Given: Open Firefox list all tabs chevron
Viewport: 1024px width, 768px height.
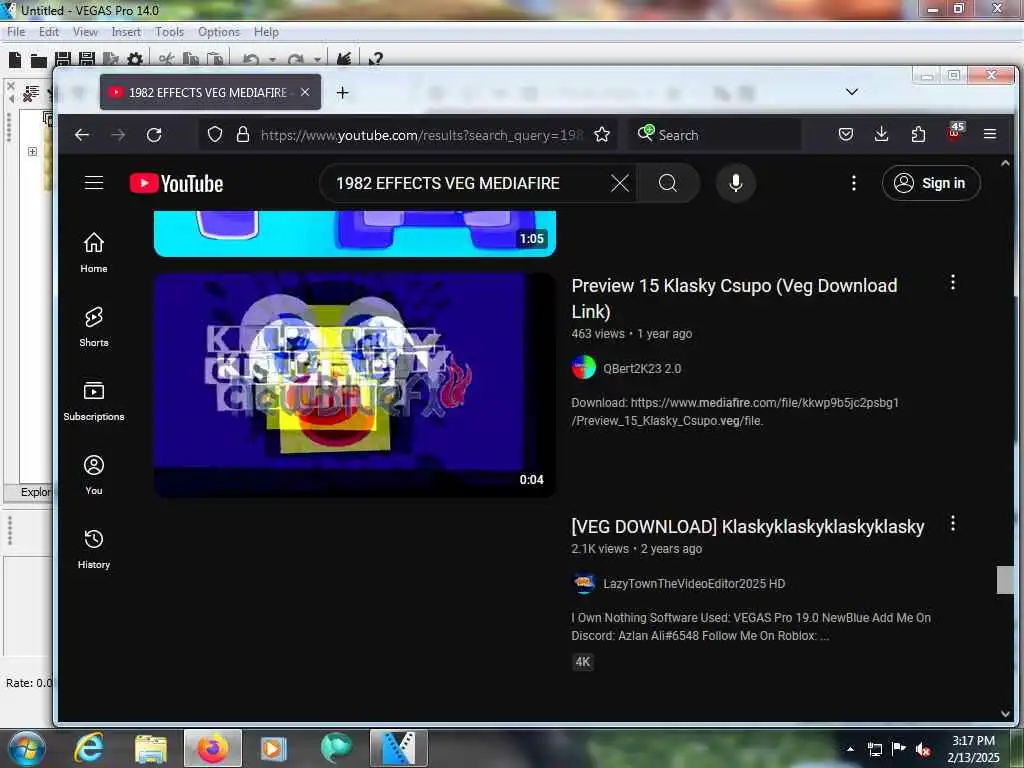Looking at the screenshot, I should coord(852,92).
